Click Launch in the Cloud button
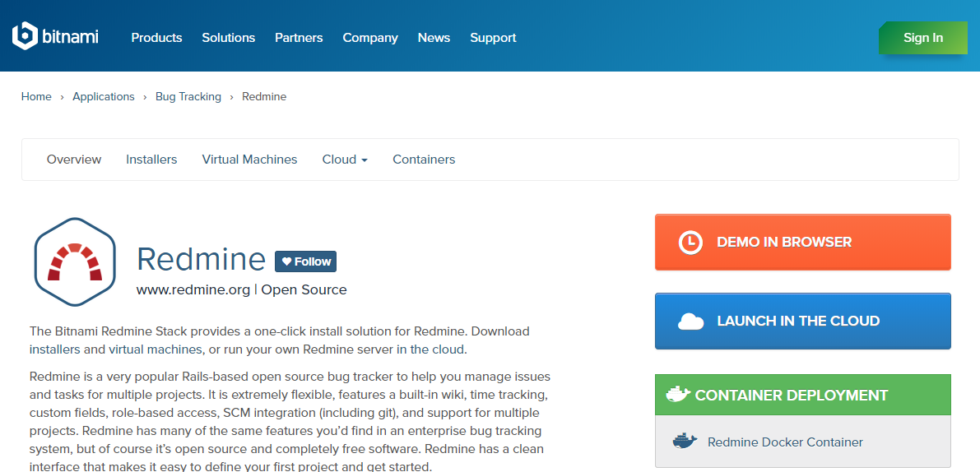 pyautogui.click(x=802, y=321)
